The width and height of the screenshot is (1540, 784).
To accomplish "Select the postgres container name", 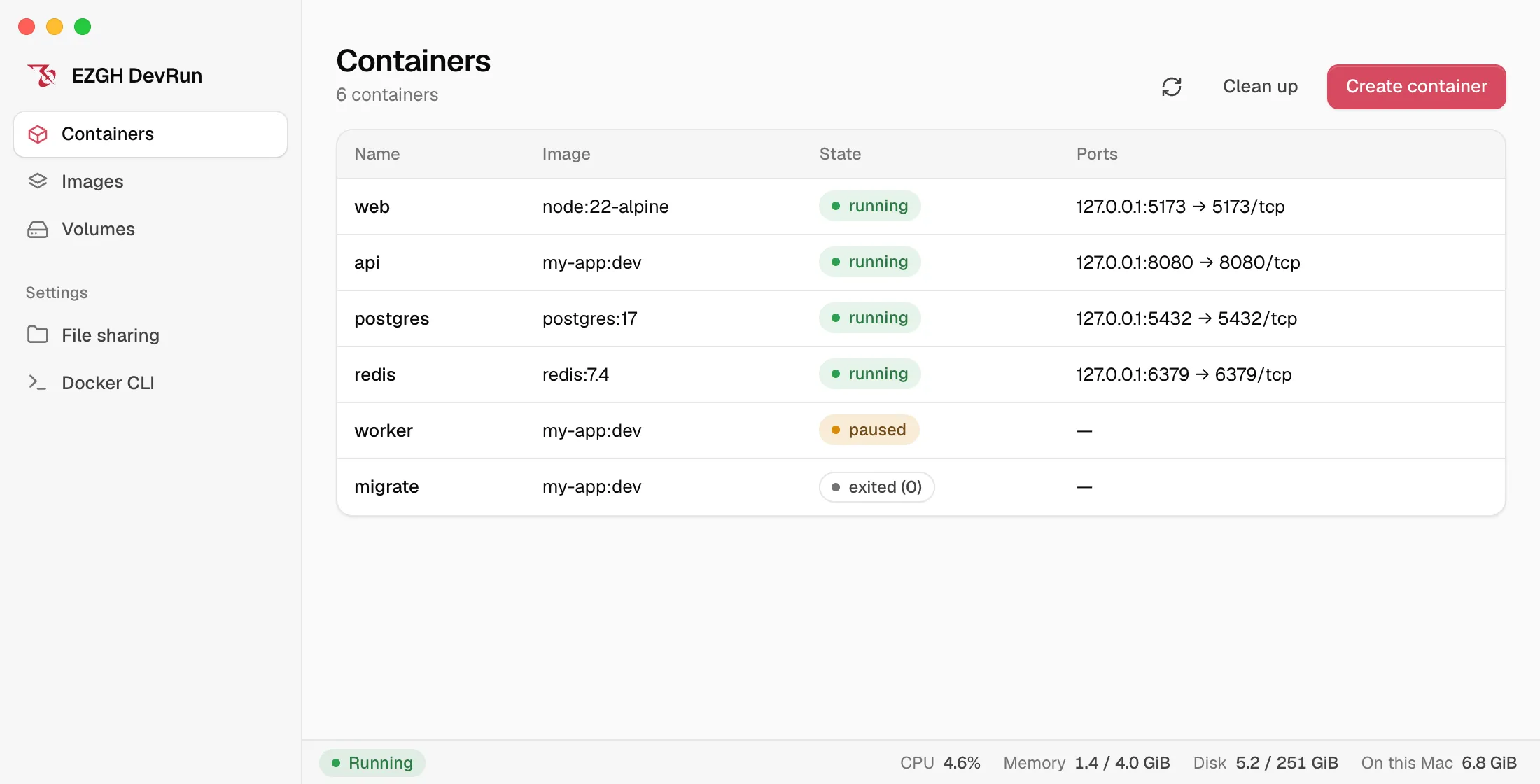I will click(391, 318).
